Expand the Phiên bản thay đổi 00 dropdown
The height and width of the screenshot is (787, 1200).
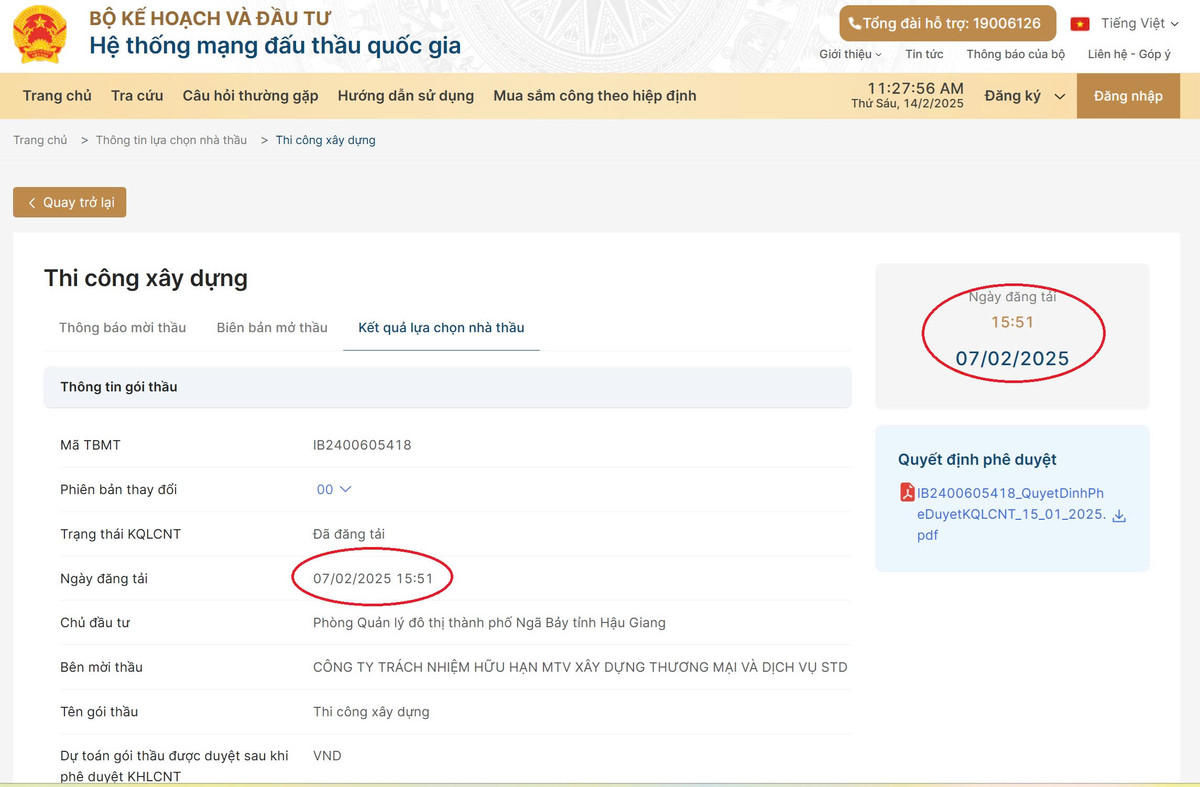tap(333, 489)
